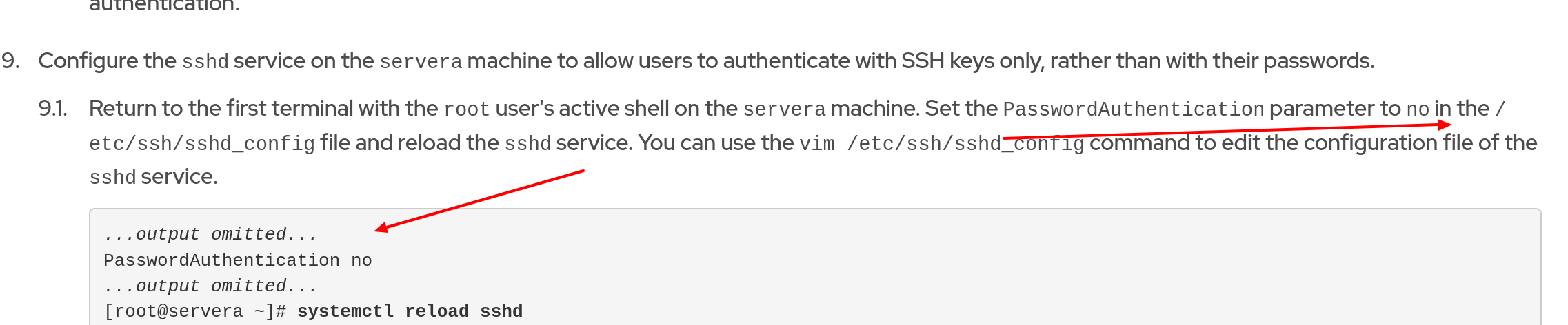Click the first "...output omitted..." code line
Screen dimensions: 1568x325
click(x=210, y=235)
